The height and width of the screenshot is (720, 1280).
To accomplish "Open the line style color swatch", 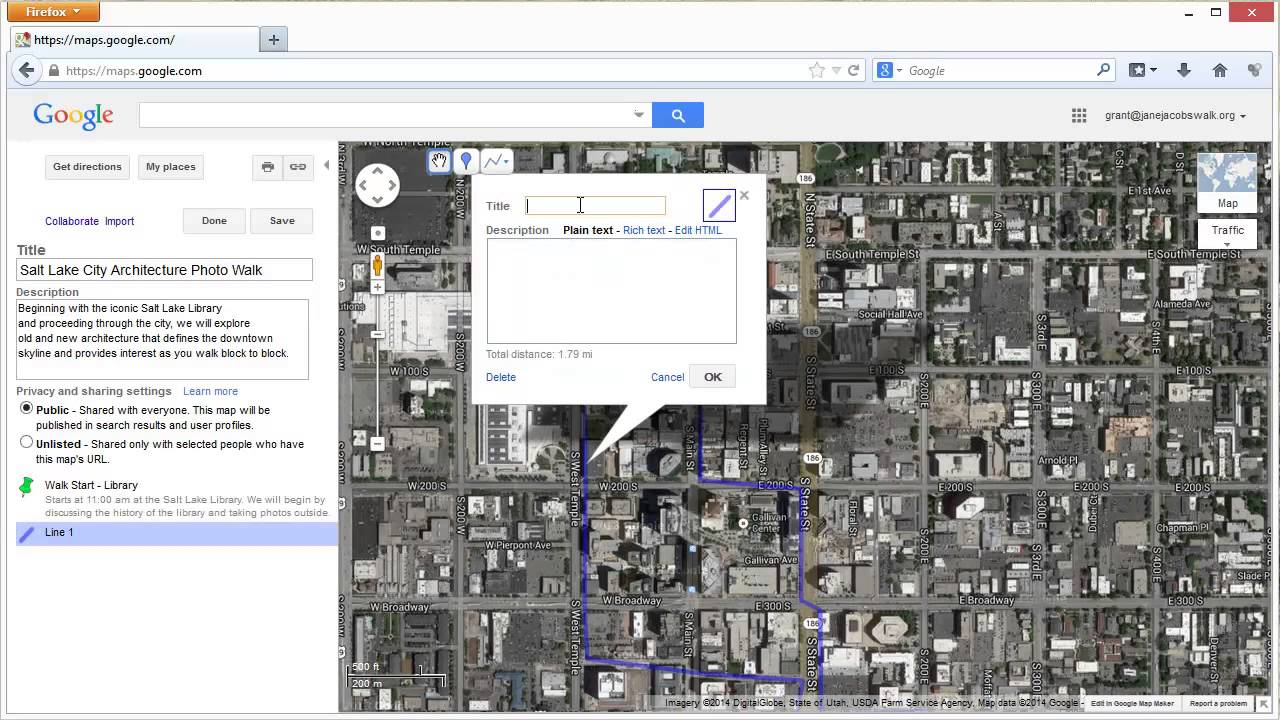I will point(719,205).
